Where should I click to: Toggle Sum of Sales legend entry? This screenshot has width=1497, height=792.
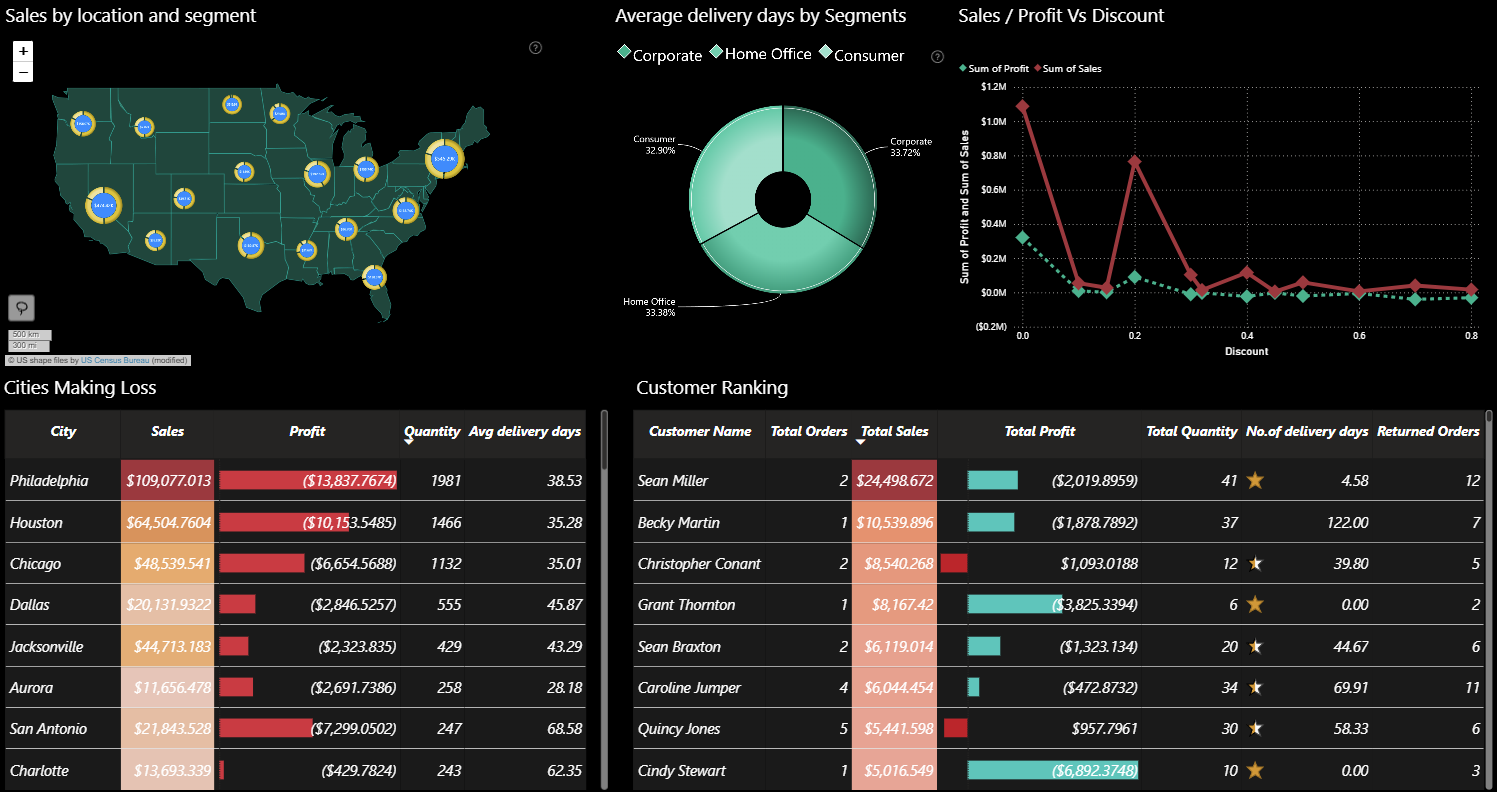pyautogui.click(x=1068, y=69)
